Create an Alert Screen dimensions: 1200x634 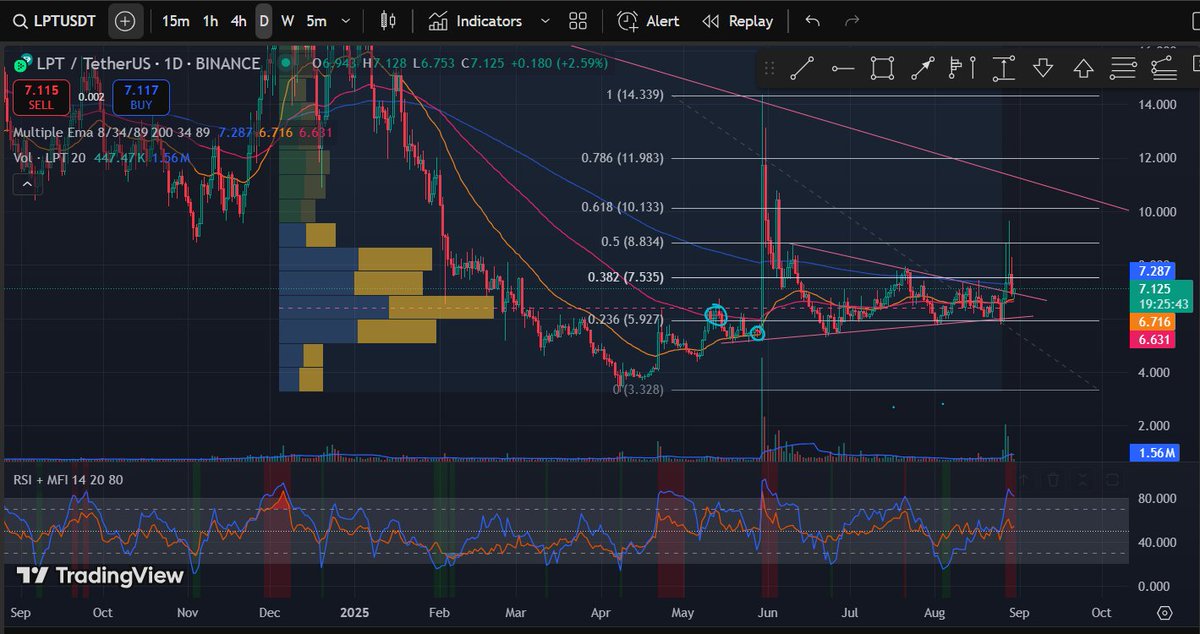pos(649,21)
